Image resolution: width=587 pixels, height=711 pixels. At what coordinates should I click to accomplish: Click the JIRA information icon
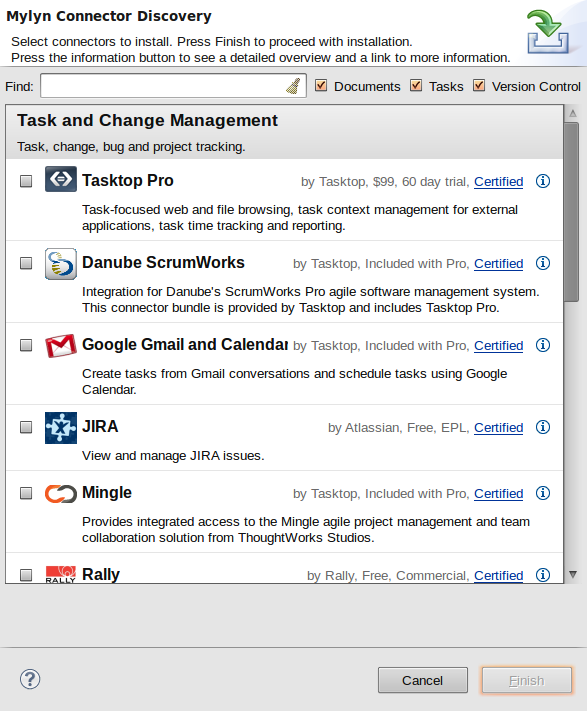point(543,428)
